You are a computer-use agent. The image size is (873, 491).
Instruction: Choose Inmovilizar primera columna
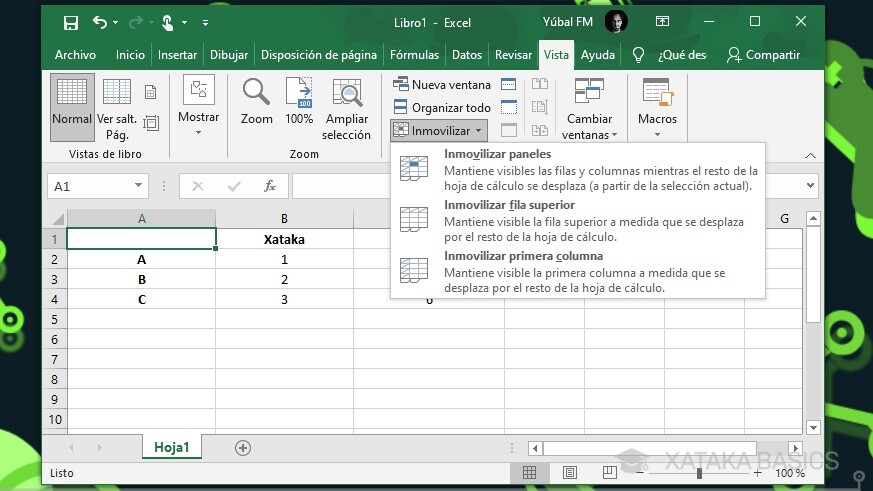pos(578,272)
